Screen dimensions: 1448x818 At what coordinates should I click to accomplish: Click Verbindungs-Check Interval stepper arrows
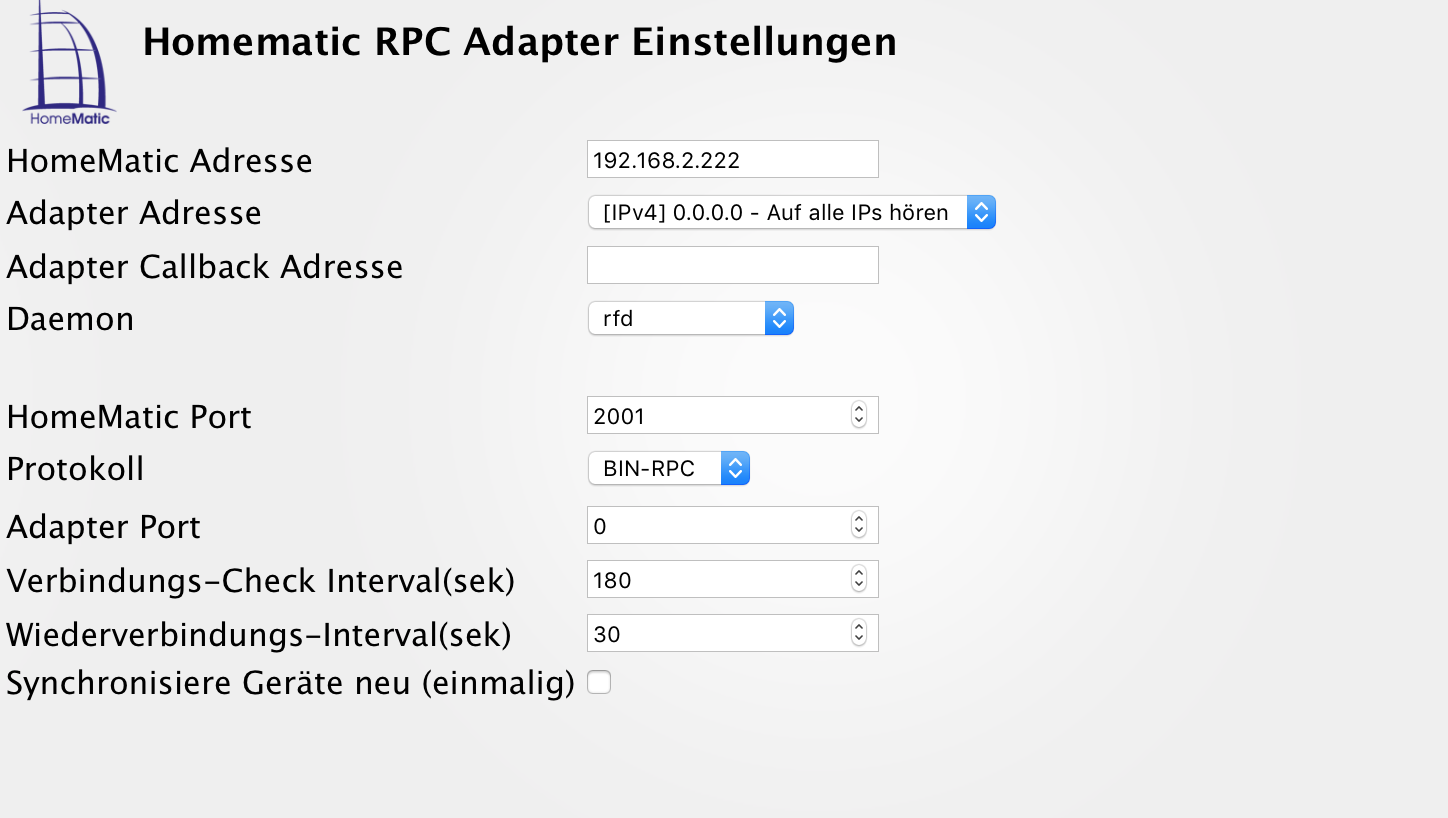coord(859,579)
